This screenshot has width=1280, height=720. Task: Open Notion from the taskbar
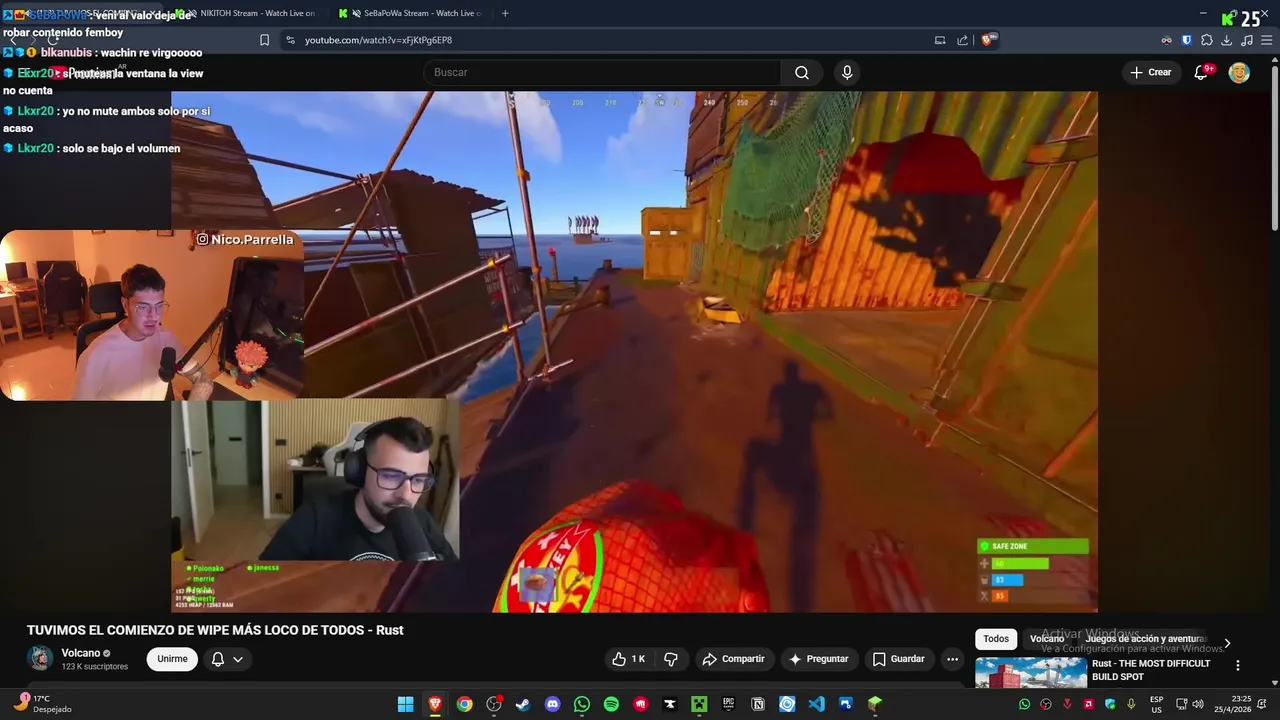758,704
